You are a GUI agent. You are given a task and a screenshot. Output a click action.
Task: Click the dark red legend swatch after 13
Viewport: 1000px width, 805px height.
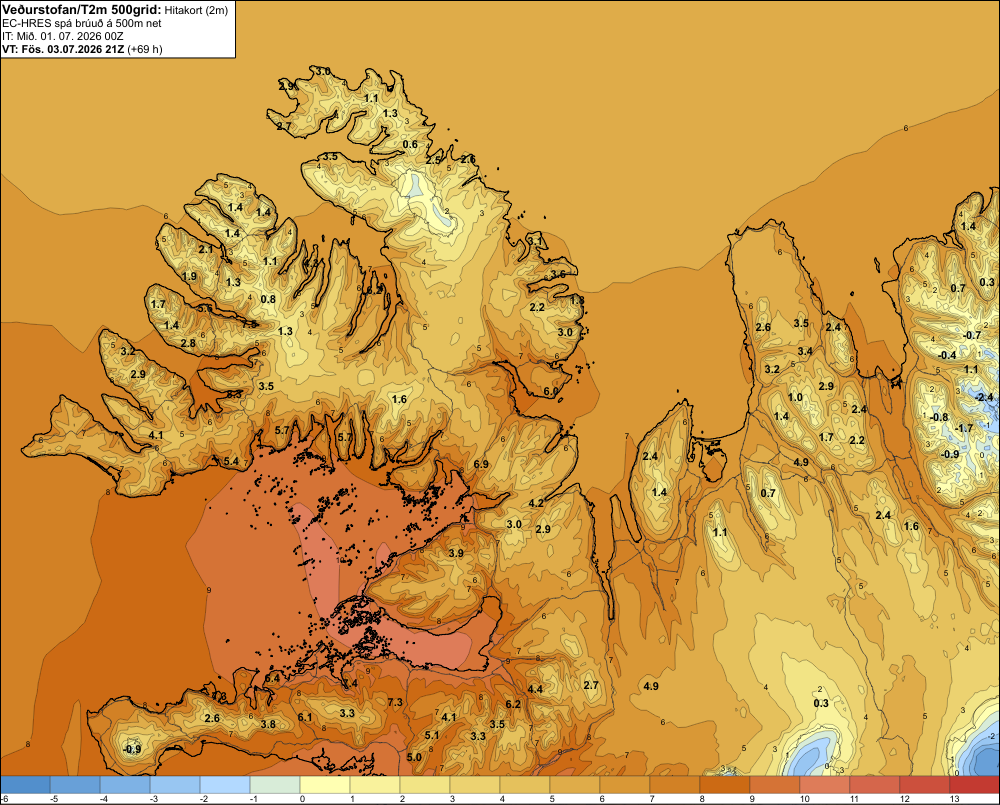[974, 784]
